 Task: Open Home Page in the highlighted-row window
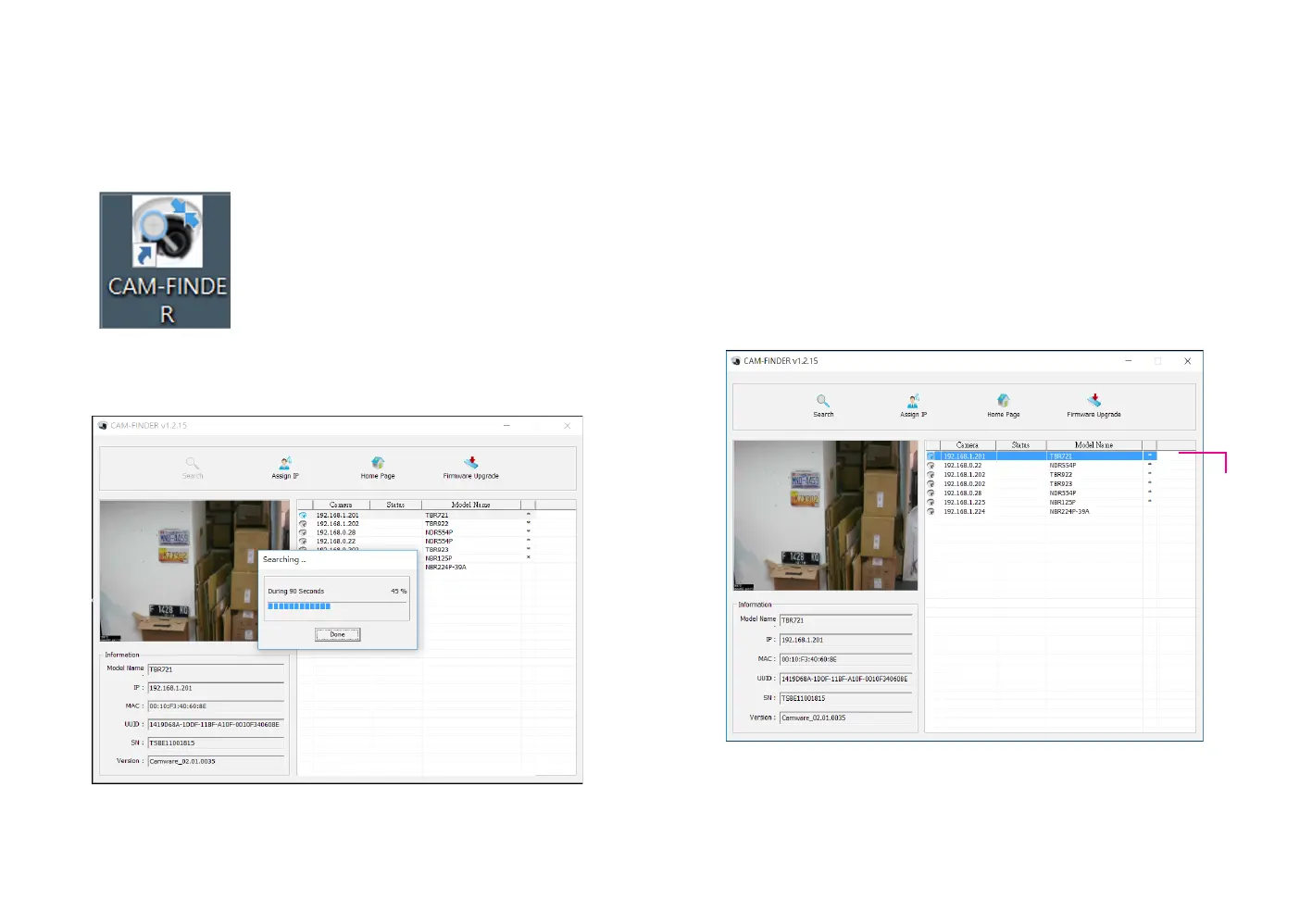1003,406
